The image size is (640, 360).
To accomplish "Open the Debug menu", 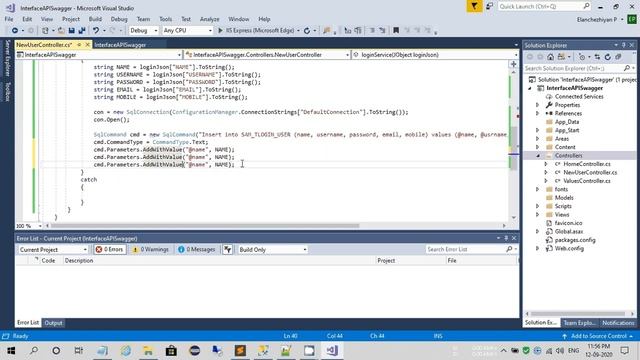I will click(x=119, y=19).
